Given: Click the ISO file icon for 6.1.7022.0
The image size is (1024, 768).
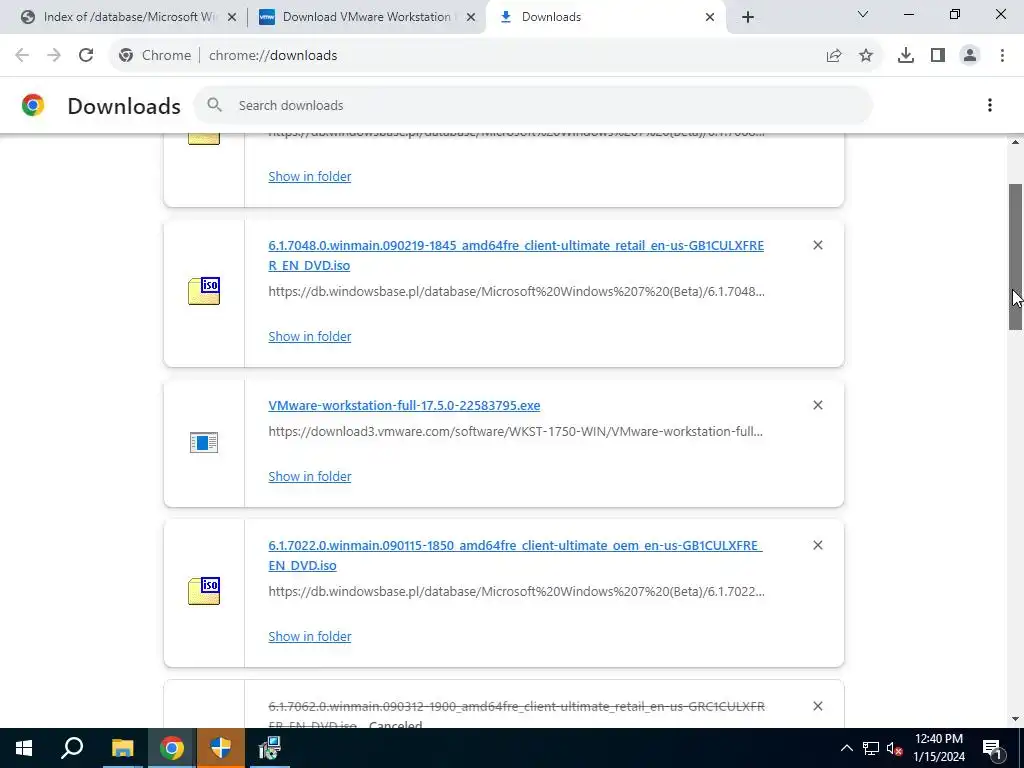Looking at the screenshot, I should coord(204,591).
